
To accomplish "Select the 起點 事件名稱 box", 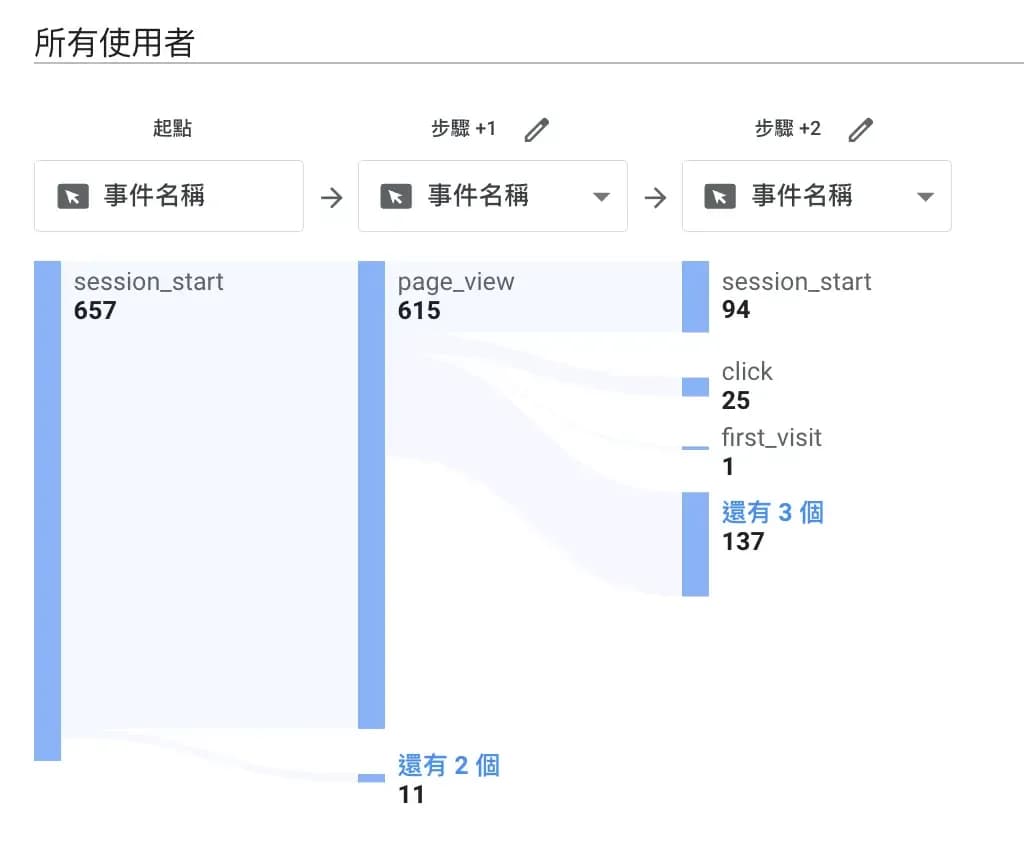I will (168, 196).
